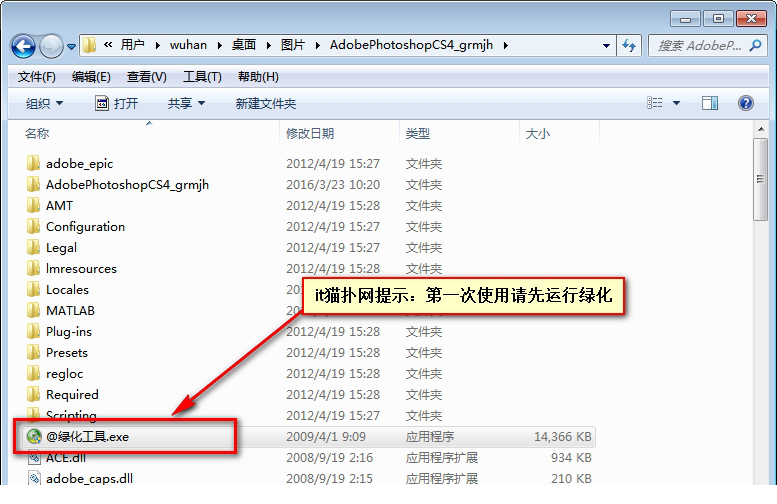Navigate to 图片 in breadcrumb
The width and height of the screenshot is (777, 504).
(293, 45)
